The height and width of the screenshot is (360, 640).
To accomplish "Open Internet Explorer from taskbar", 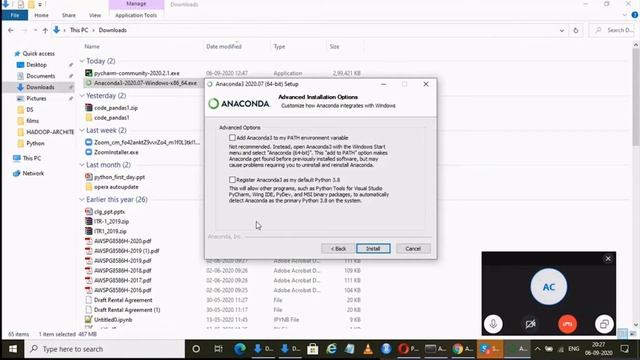I will click(331, 349).
